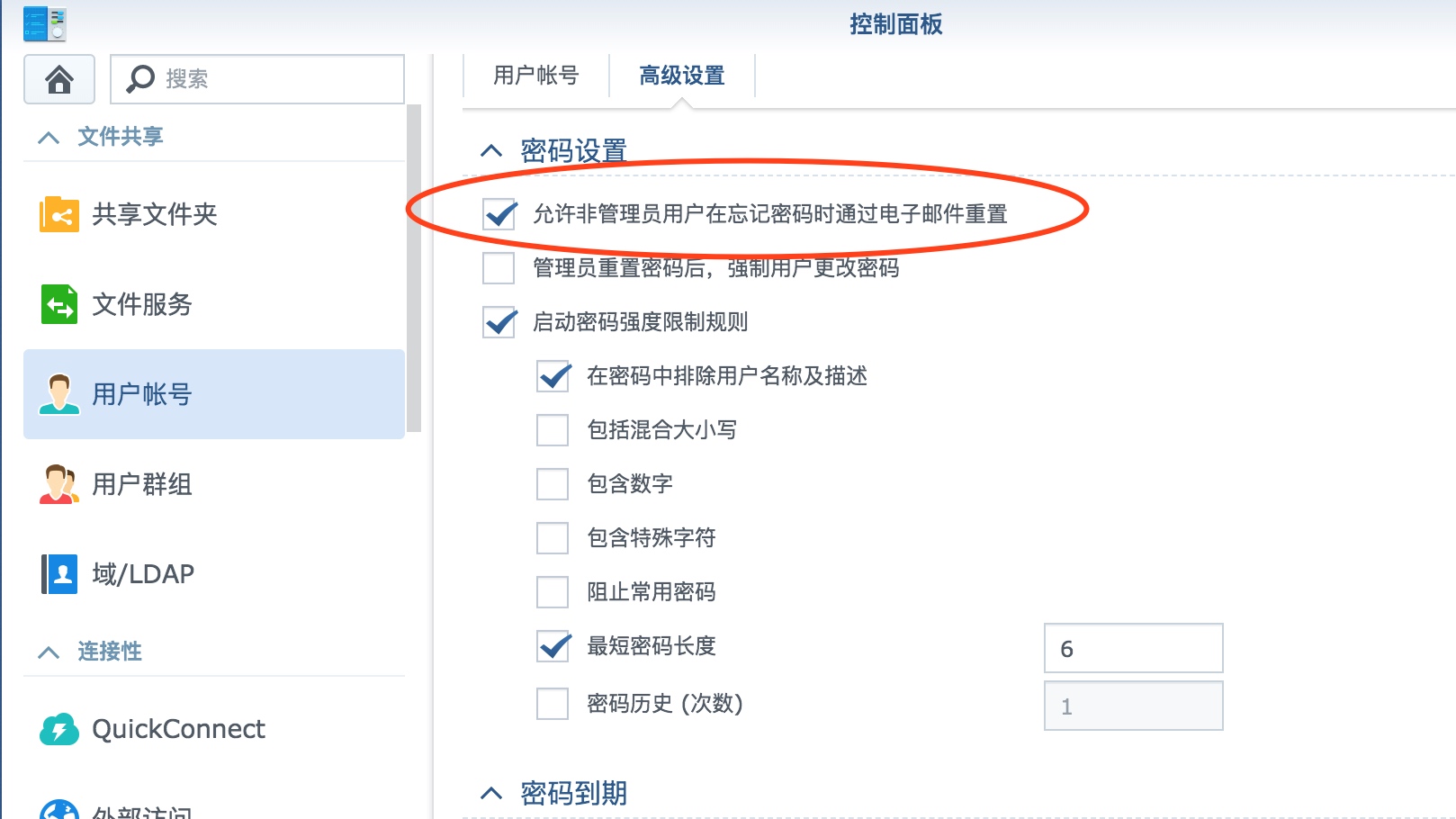Image resolution: width=1456 pixels, height=819 pixels.
Task: Open the 文件服务 file services icon
Action: pos(59,304)
